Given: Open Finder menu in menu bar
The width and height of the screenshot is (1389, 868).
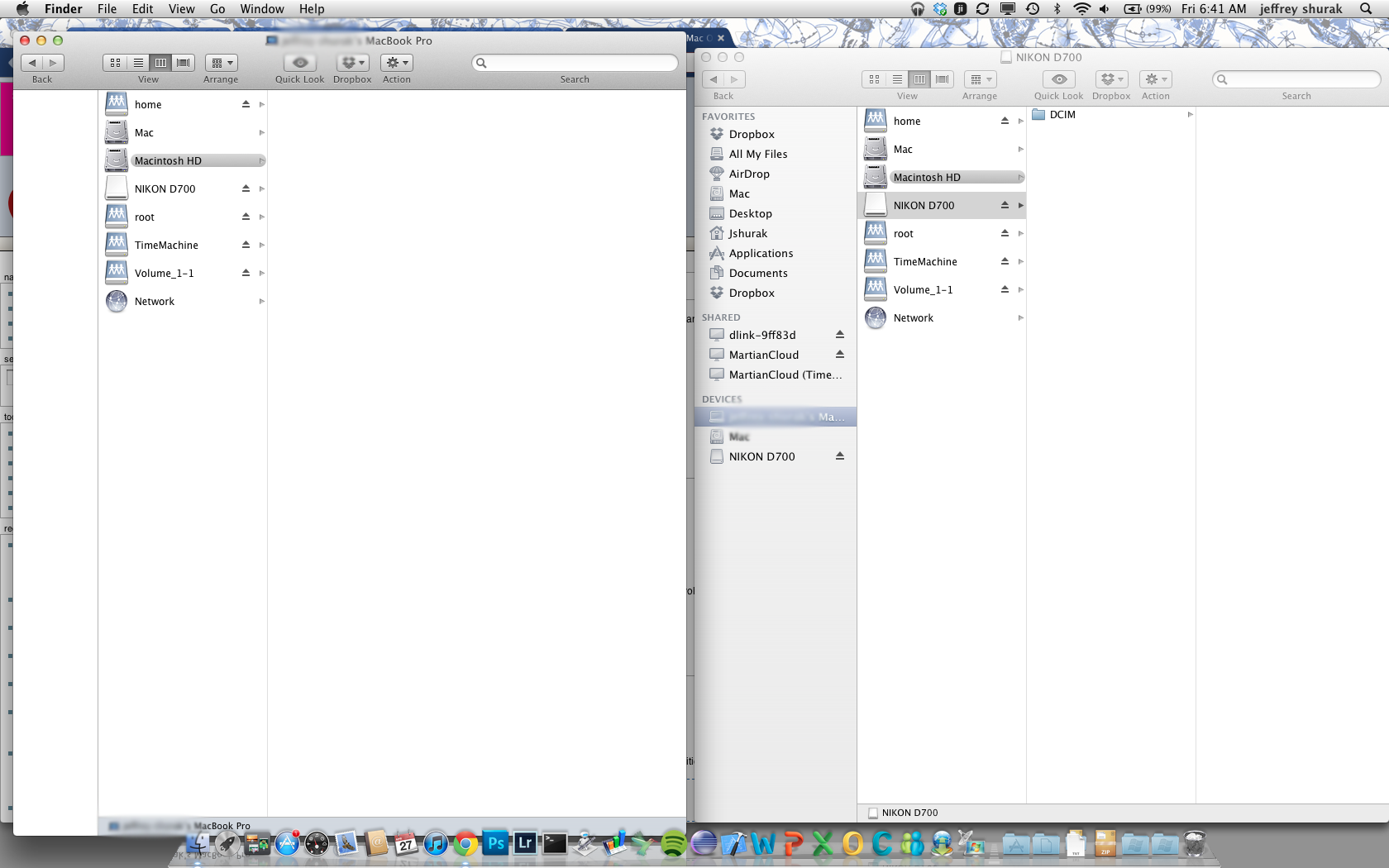Looking at the screenshot, I should (x=64, y=9).
